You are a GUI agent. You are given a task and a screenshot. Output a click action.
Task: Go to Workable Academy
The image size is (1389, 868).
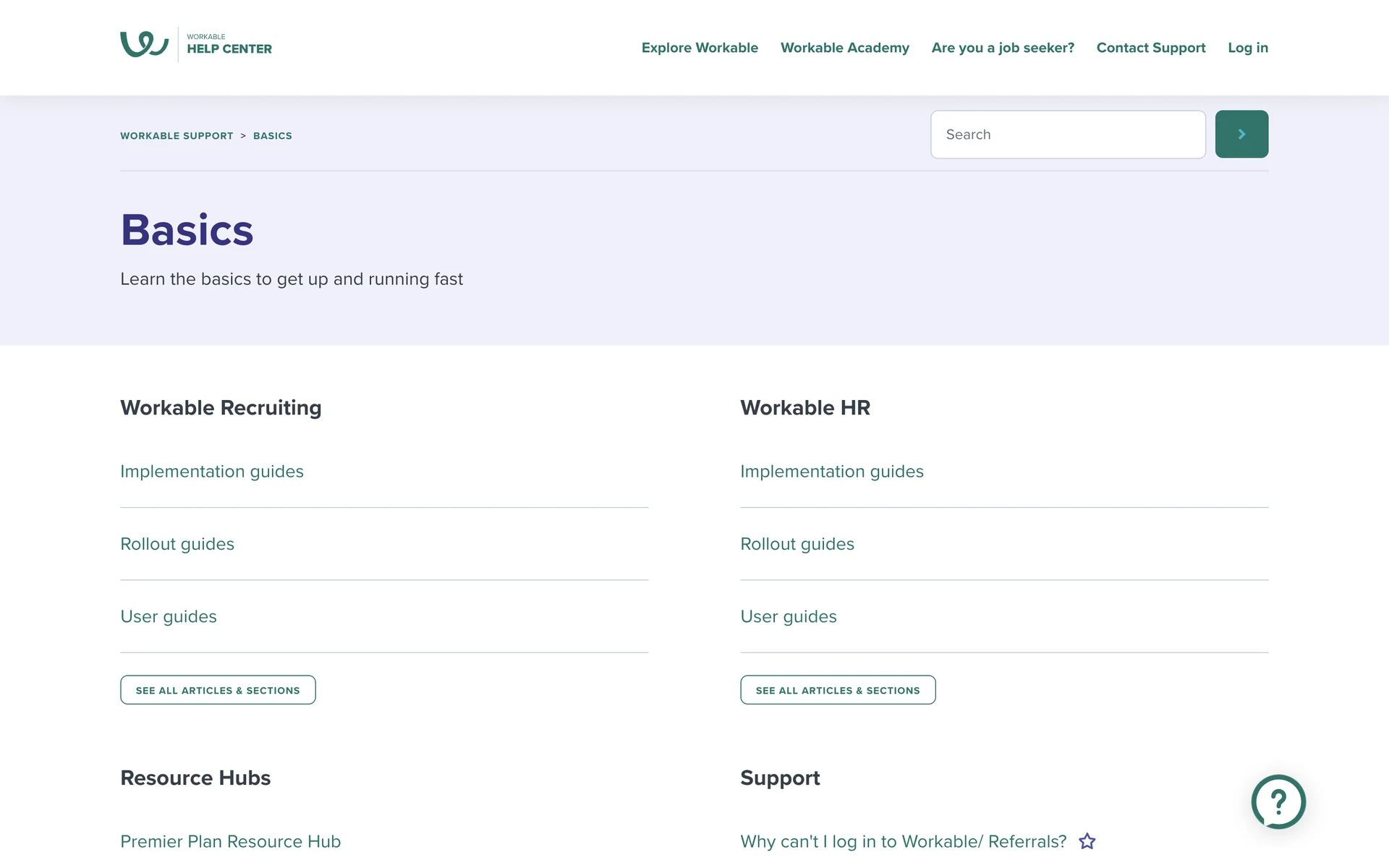coord(844,48)
